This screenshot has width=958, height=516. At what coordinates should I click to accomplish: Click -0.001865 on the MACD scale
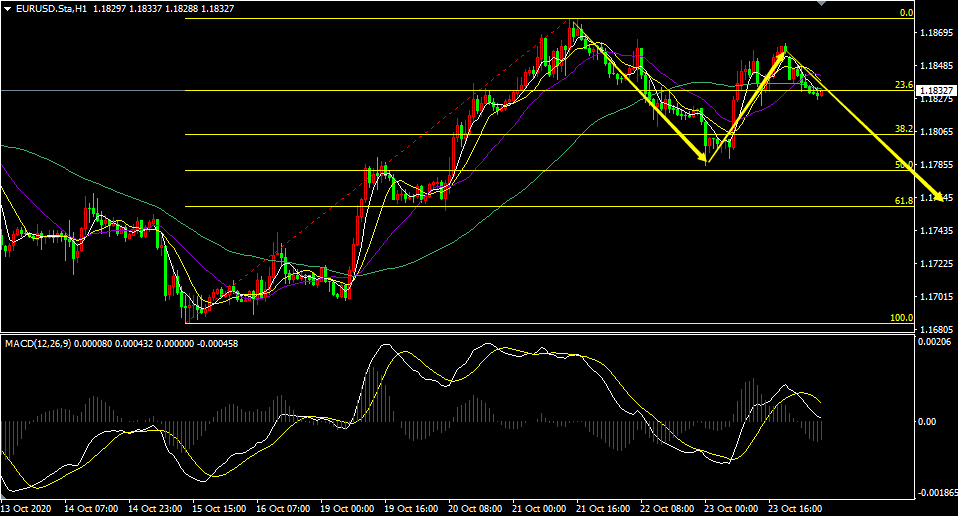(938, 493)
